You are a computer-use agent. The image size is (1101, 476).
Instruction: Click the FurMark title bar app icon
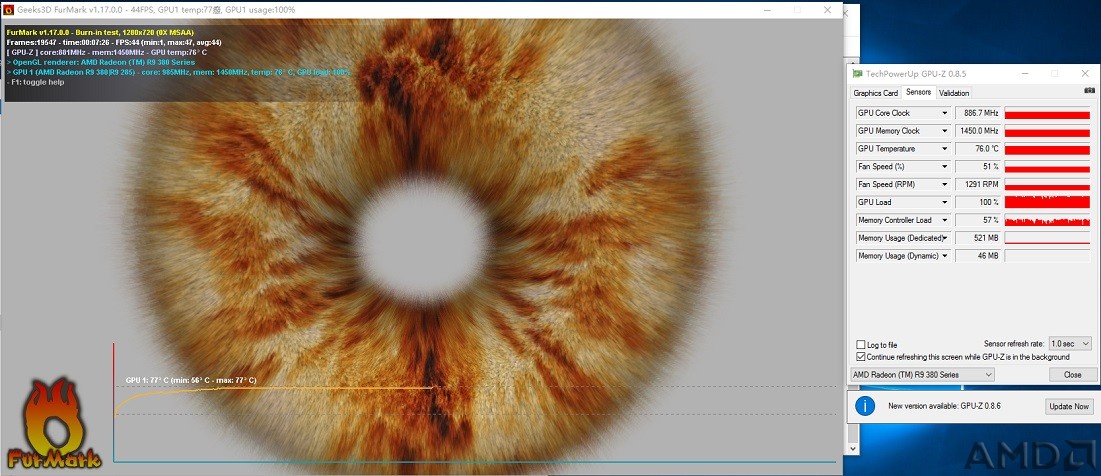coord(8,10)
